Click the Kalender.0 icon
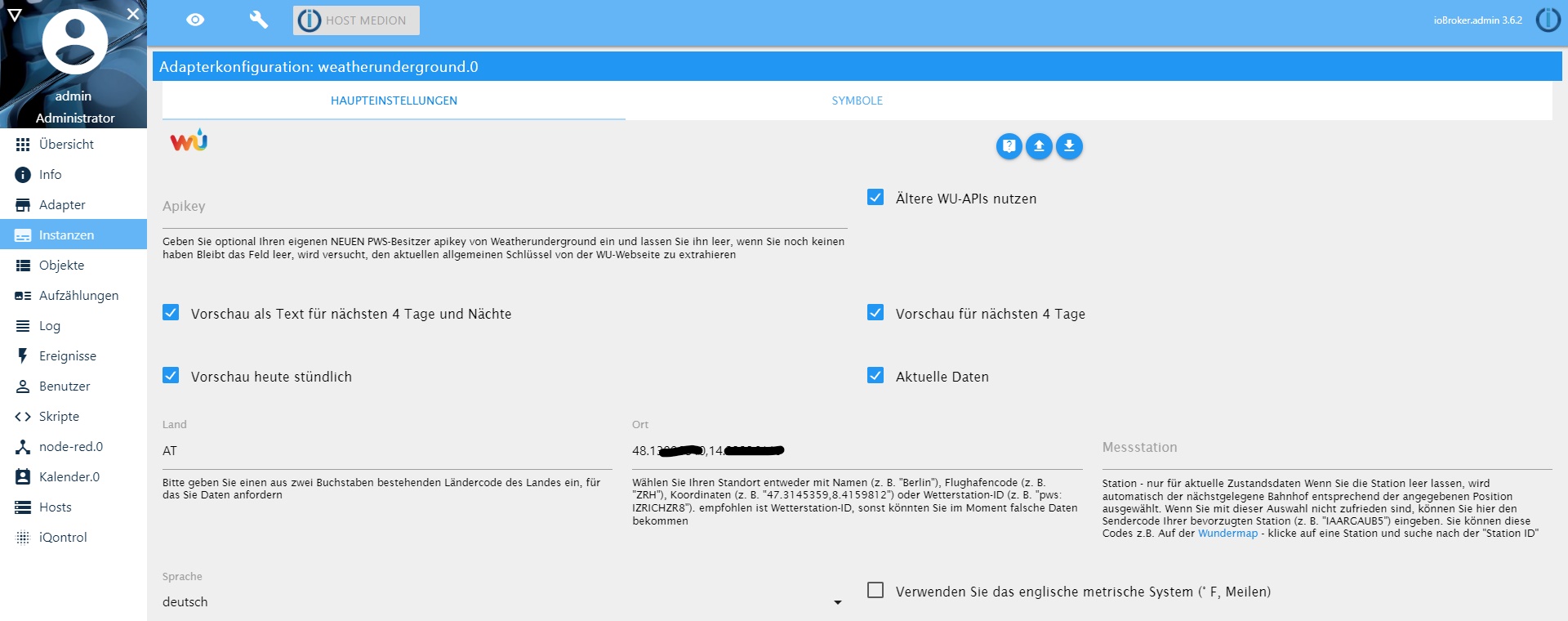Viewport: 1568px width, 621px height. tap(23, 477)
